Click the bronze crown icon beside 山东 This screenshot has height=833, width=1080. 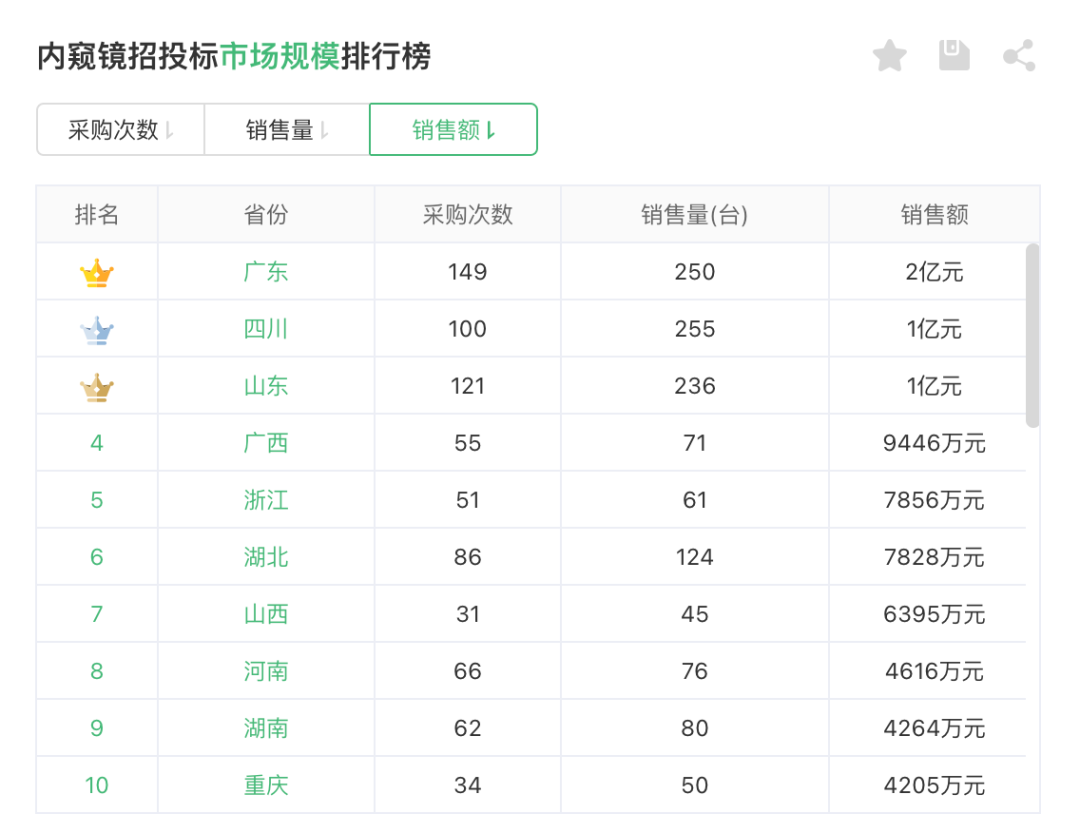96,385
